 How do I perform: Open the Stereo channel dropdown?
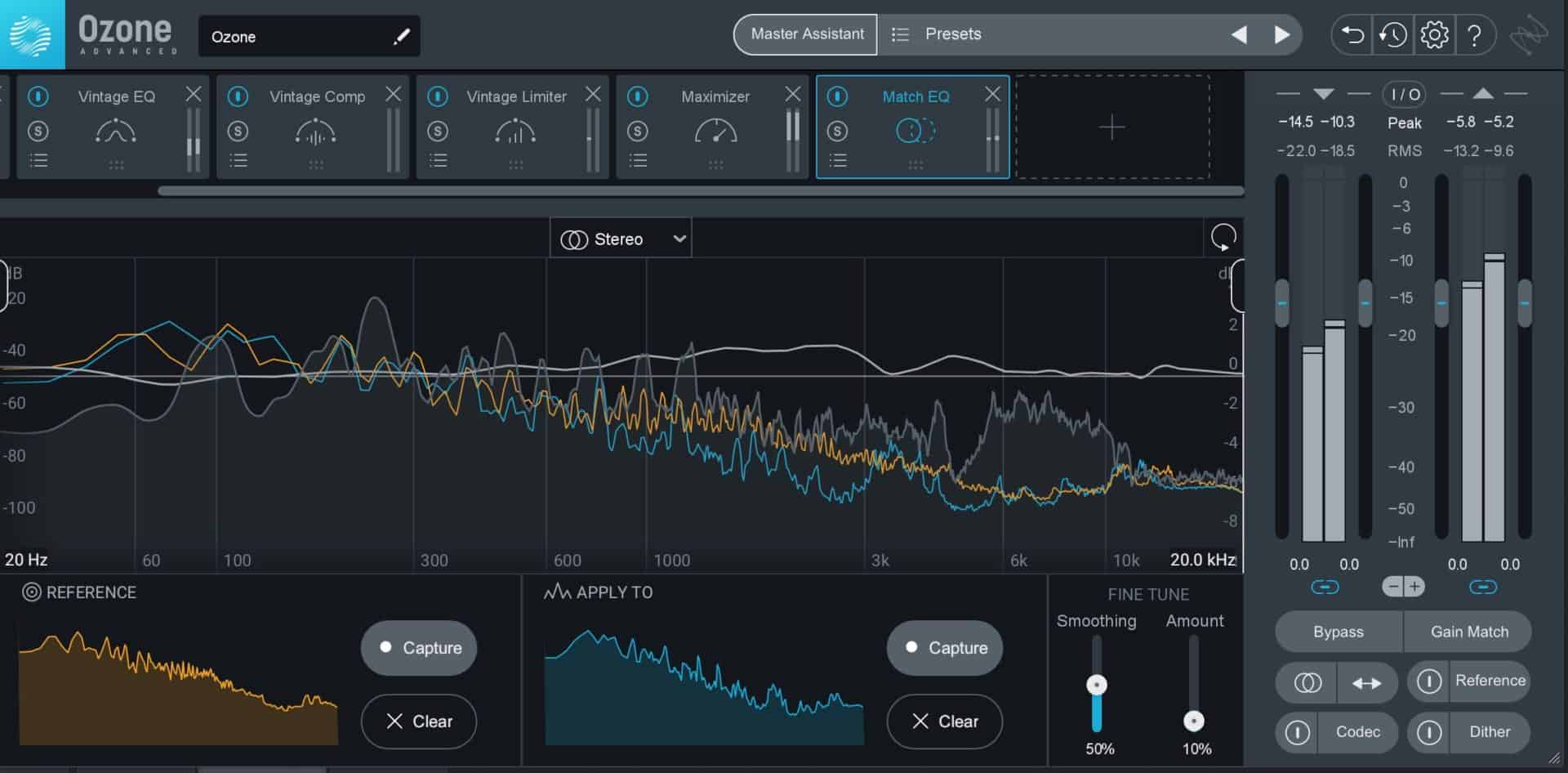pos(621,238)
